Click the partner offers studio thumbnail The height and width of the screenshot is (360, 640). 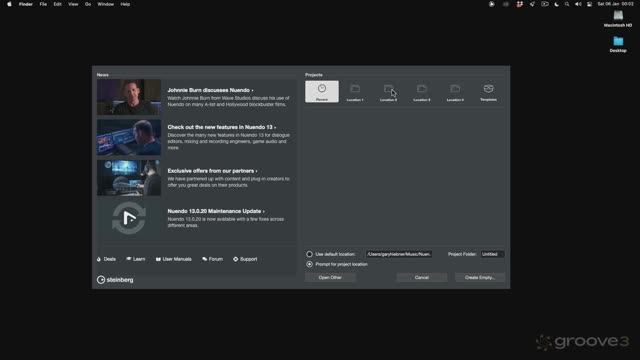pyautogui.click(x=129, y=178)
